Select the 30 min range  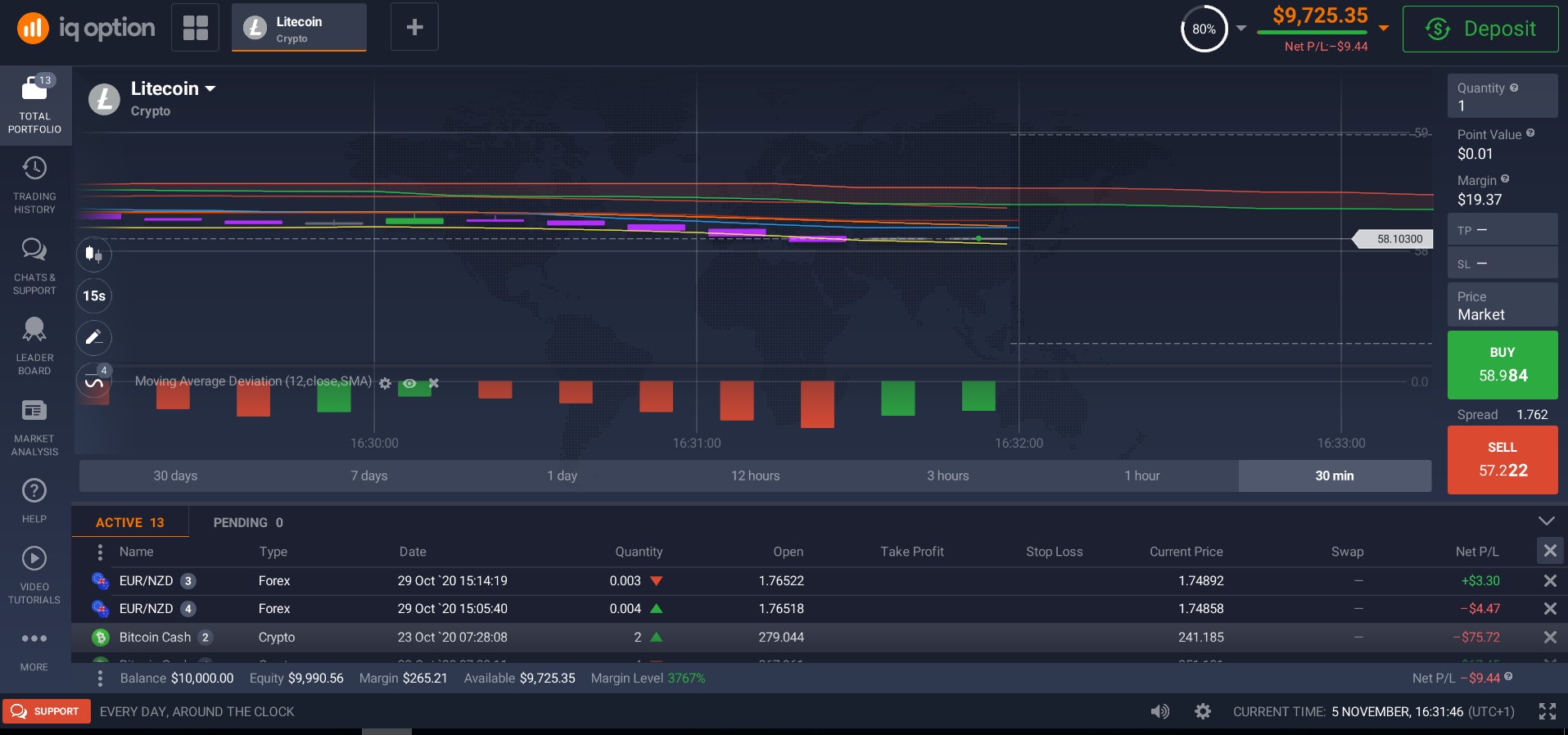point(1335,476)
